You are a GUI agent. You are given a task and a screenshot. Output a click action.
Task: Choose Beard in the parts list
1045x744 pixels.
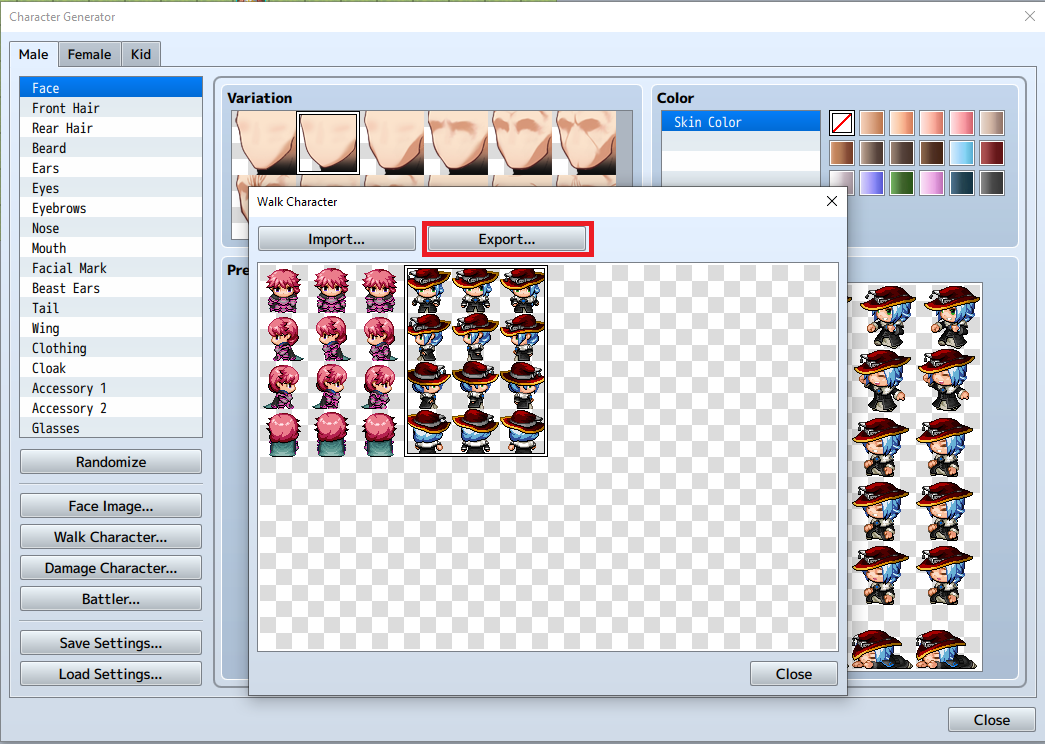pos(111,147)
